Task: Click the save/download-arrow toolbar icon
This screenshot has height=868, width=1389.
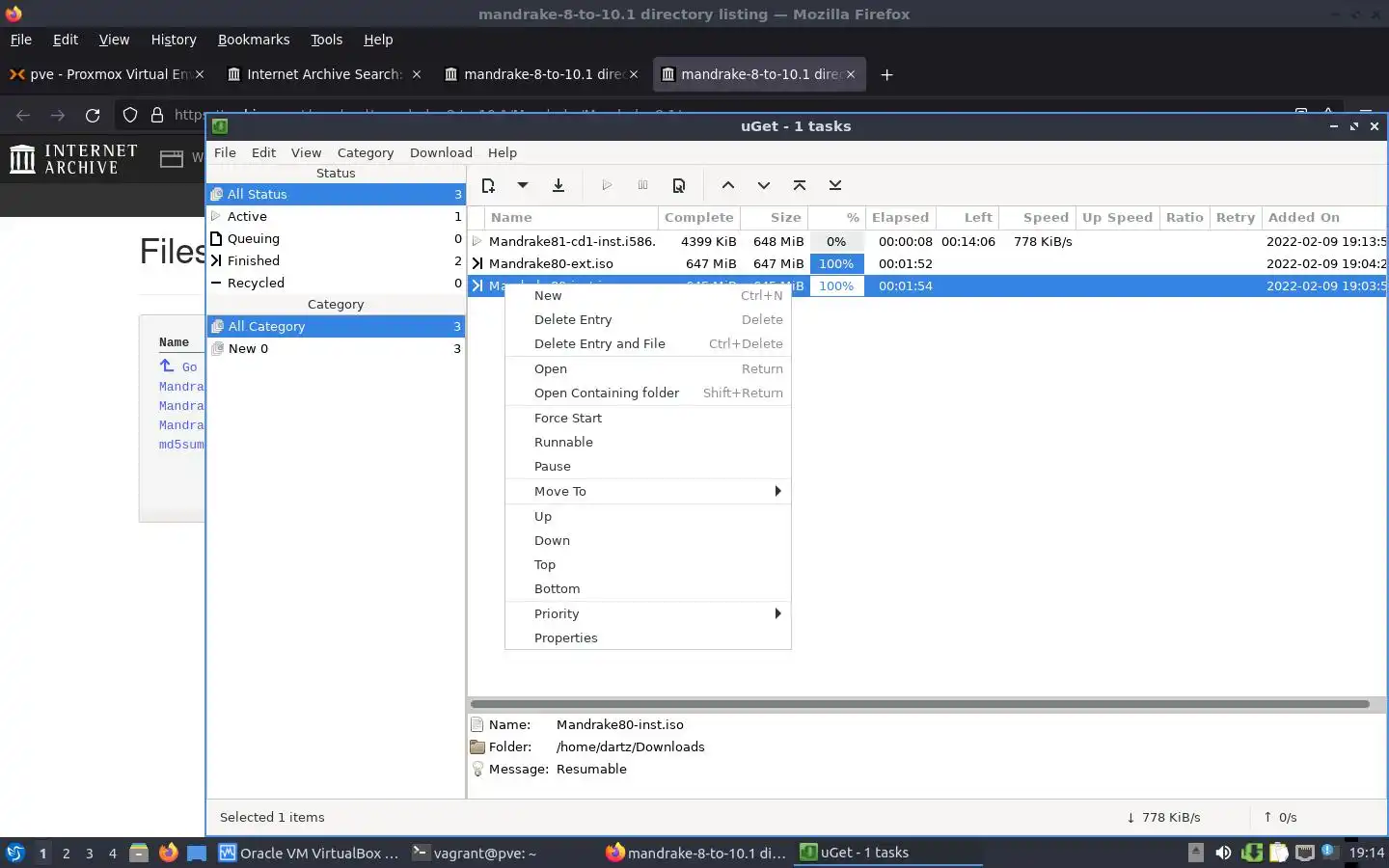Action: (558, 185)
